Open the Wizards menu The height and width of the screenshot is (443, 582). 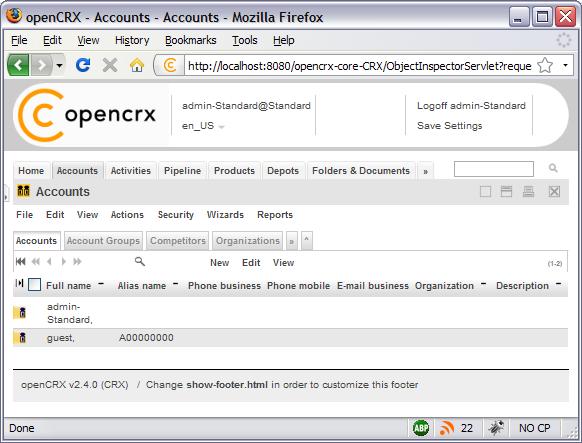225,215
